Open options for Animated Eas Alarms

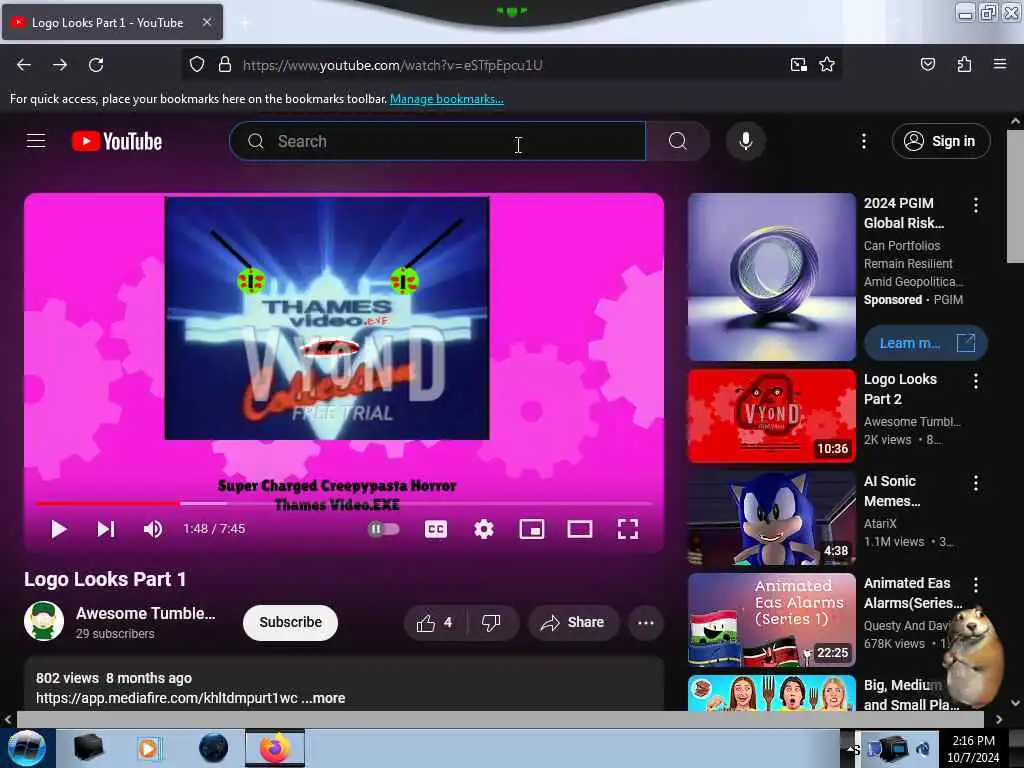click(x=976, y=584)
